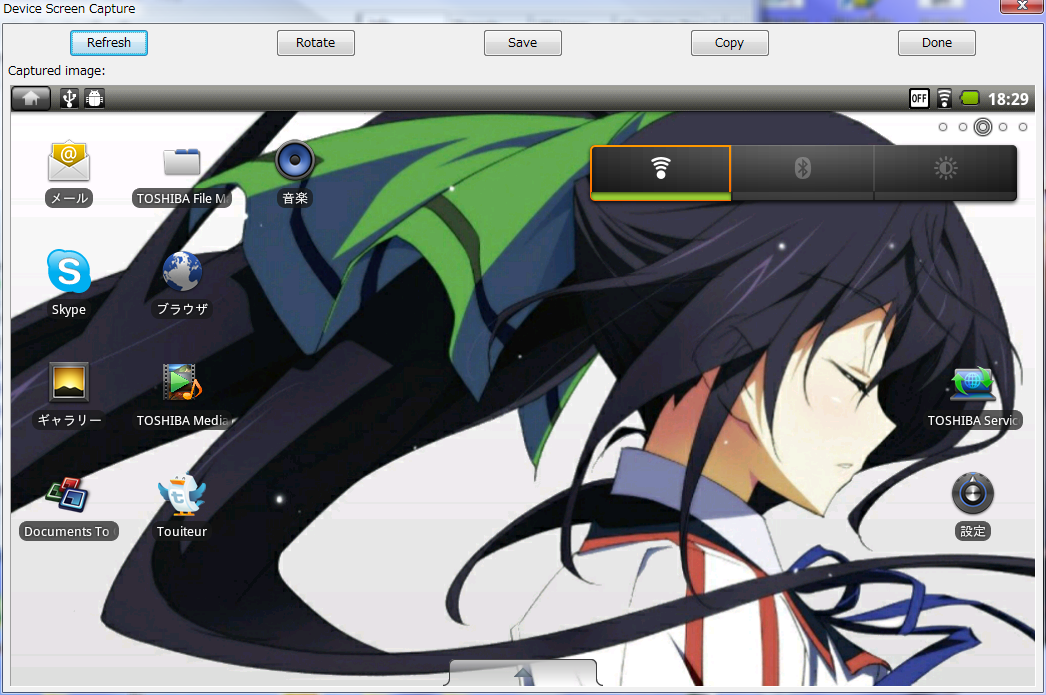Screen dimensions: 1046x695
Task: Click the 音楽 label text
Action: click(295, 198)
